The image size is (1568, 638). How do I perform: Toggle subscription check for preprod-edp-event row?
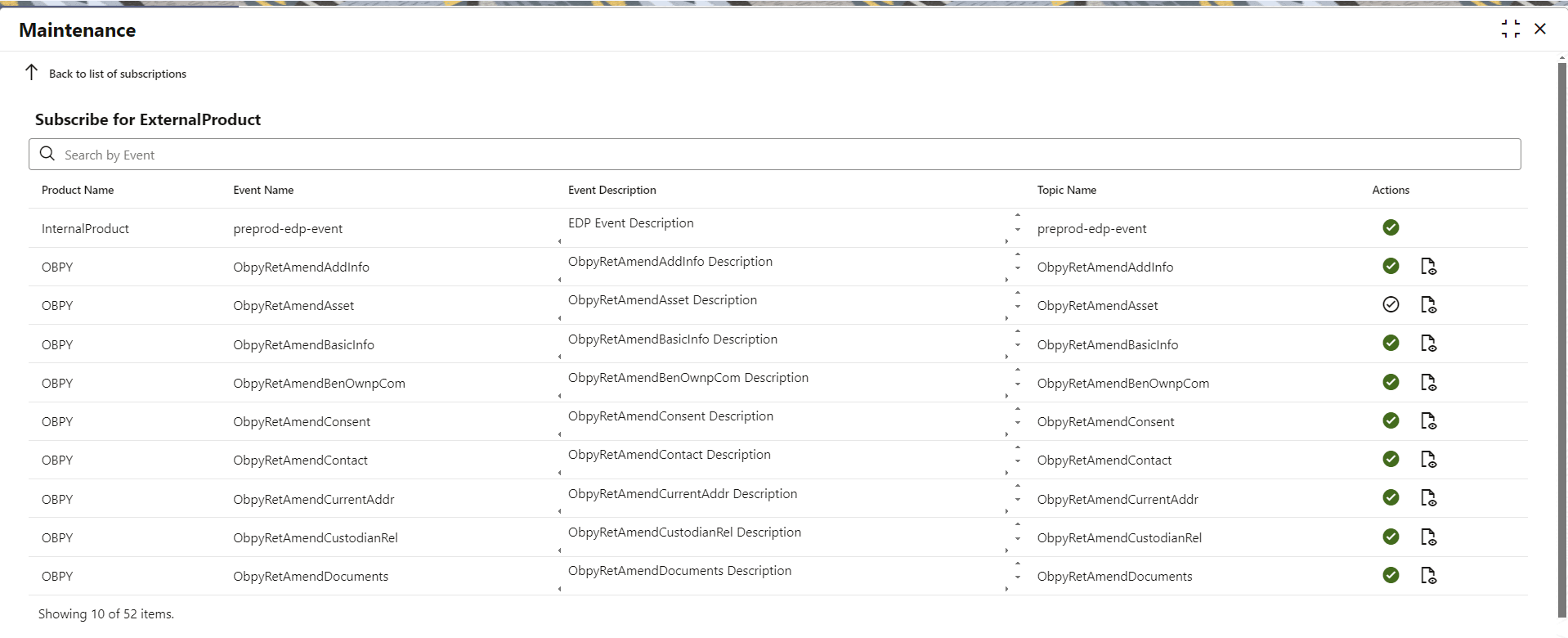(x=1391, y=227)
